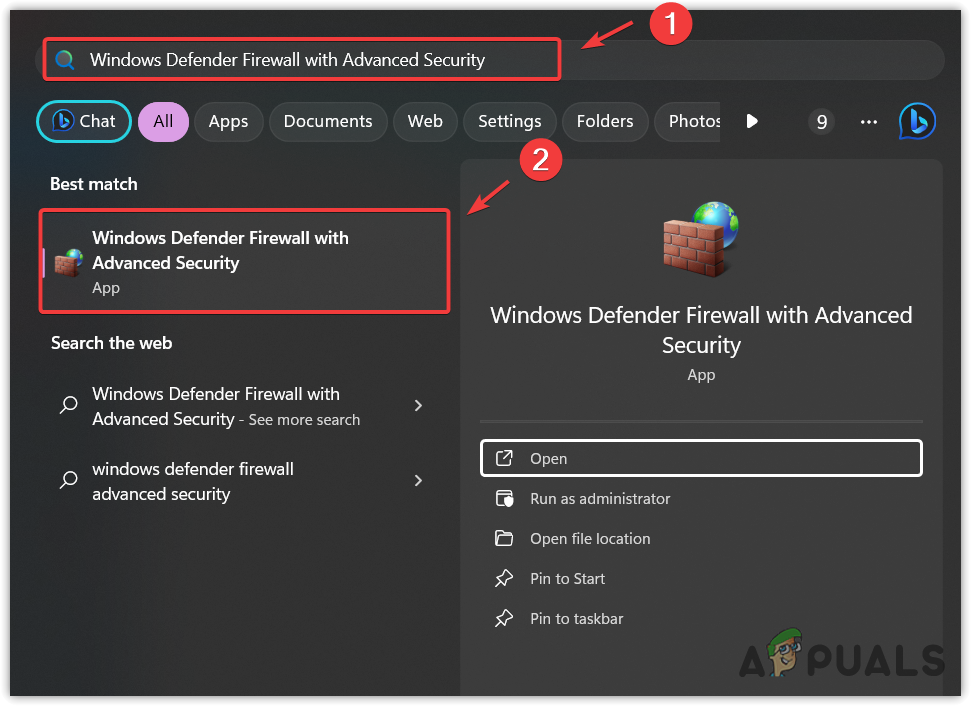Screen dimensions: 971x706
Task: Click the rewards points badge showing 9
Action: click(x=821, y=122)
